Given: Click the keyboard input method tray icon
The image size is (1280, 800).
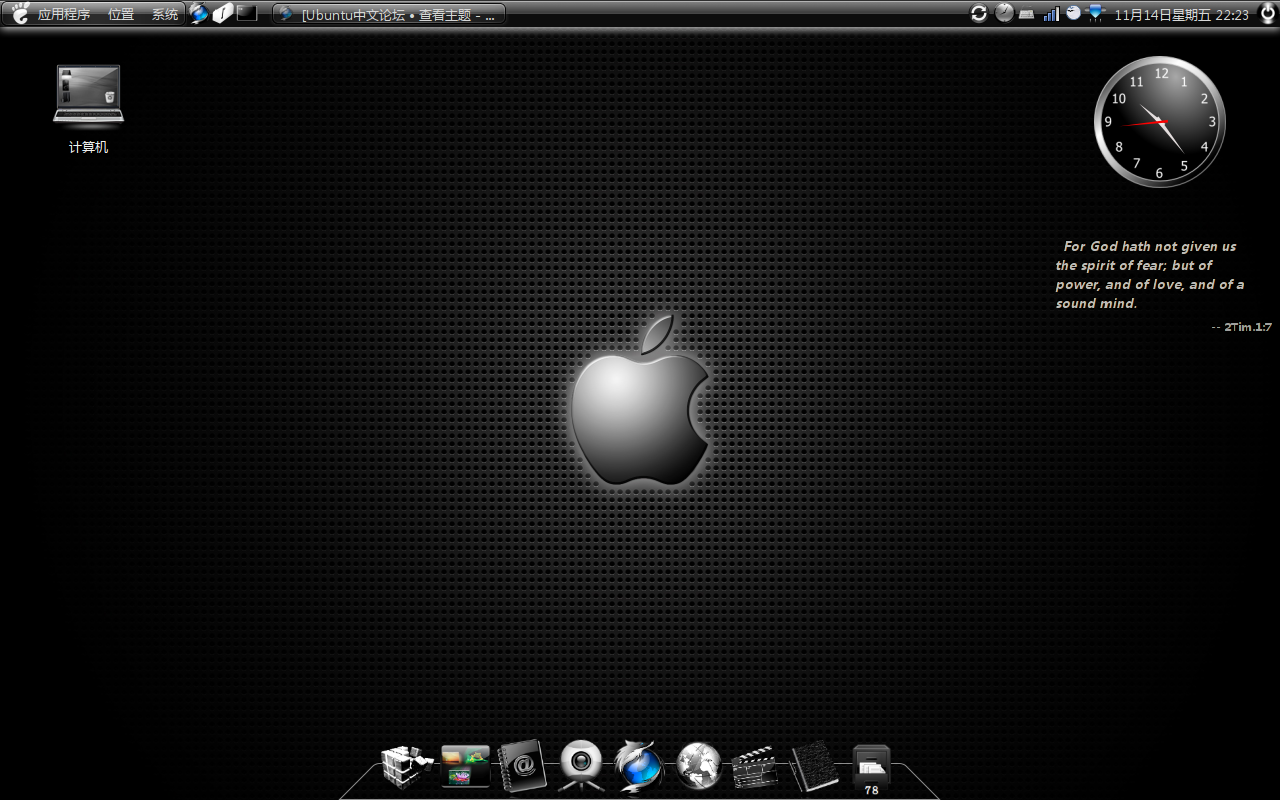Looking at the screenshot, I should click(1027, 14).
